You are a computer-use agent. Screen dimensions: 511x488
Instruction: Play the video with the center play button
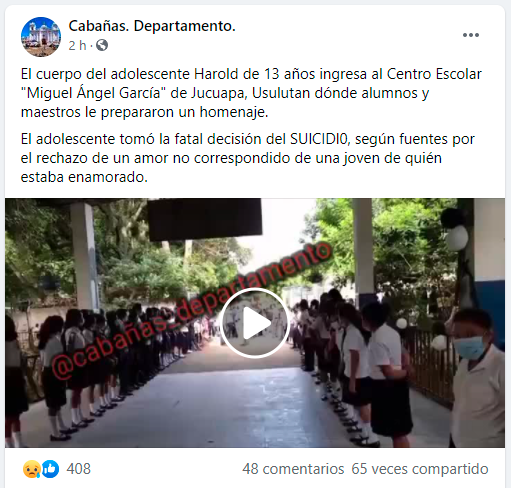click(x=255, y=323)
